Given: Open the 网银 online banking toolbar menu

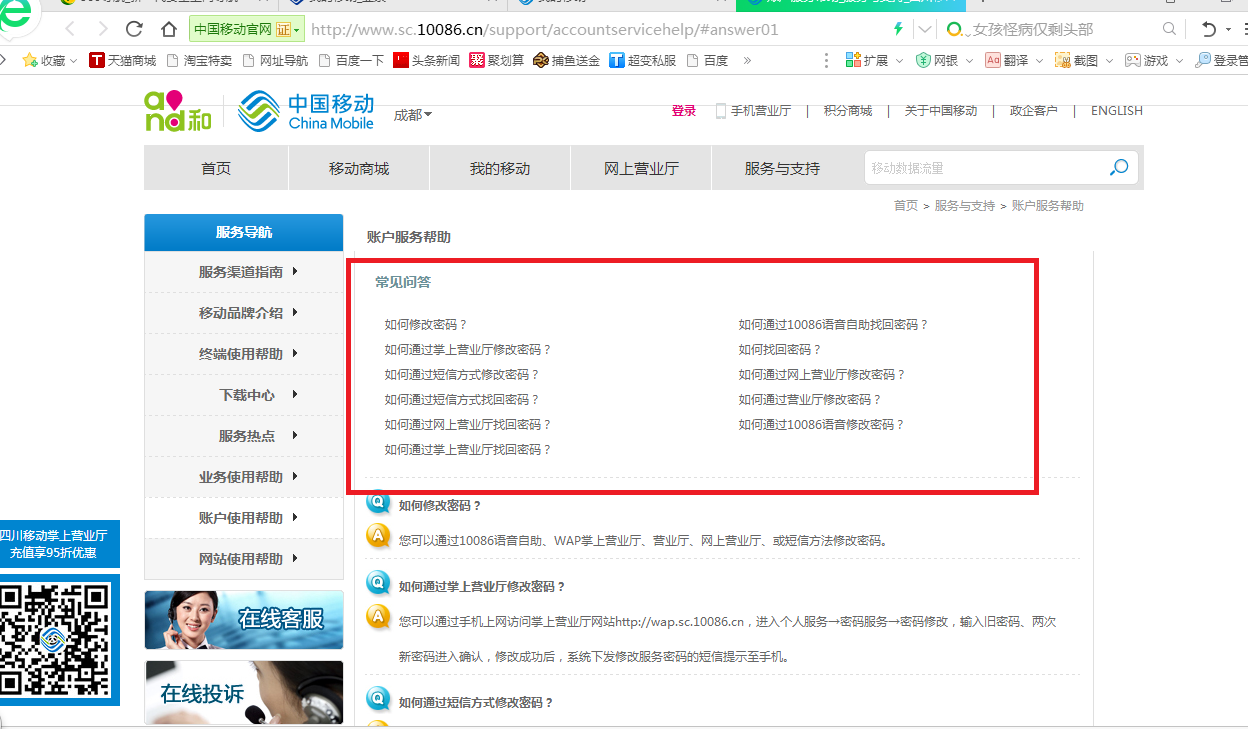Looking at the screenshot, I should click(945, 60).
